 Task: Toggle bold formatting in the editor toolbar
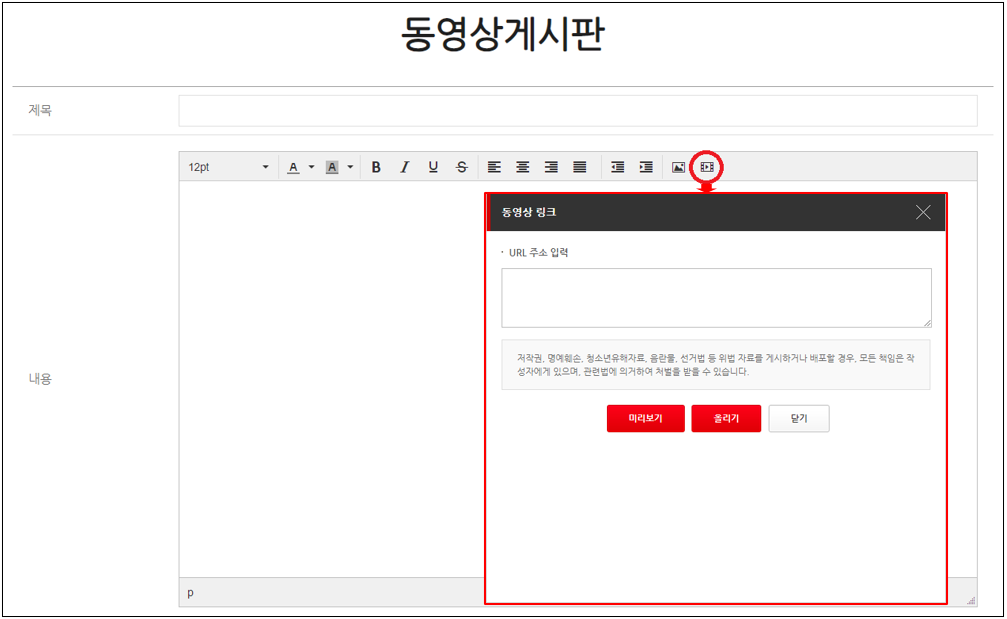[x=376, y=167]
